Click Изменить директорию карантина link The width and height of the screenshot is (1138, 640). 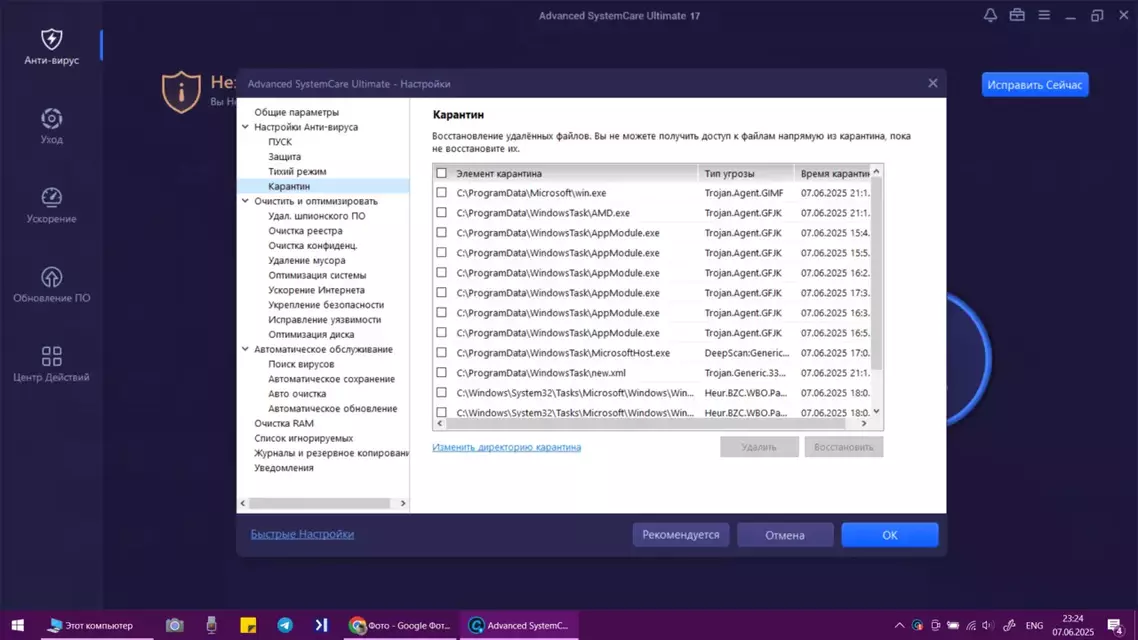coord(507,447)
